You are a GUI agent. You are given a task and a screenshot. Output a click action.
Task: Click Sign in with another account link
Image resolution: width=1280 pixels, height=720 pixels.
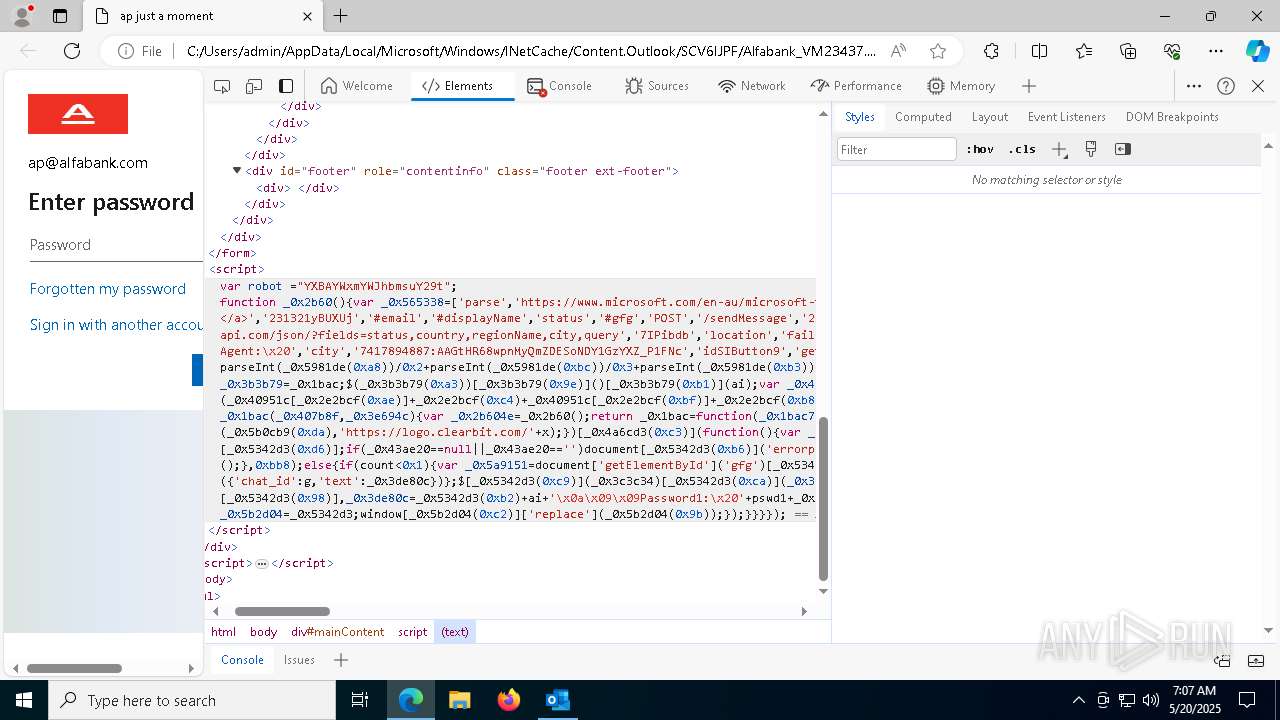click(x=116, y=325)
